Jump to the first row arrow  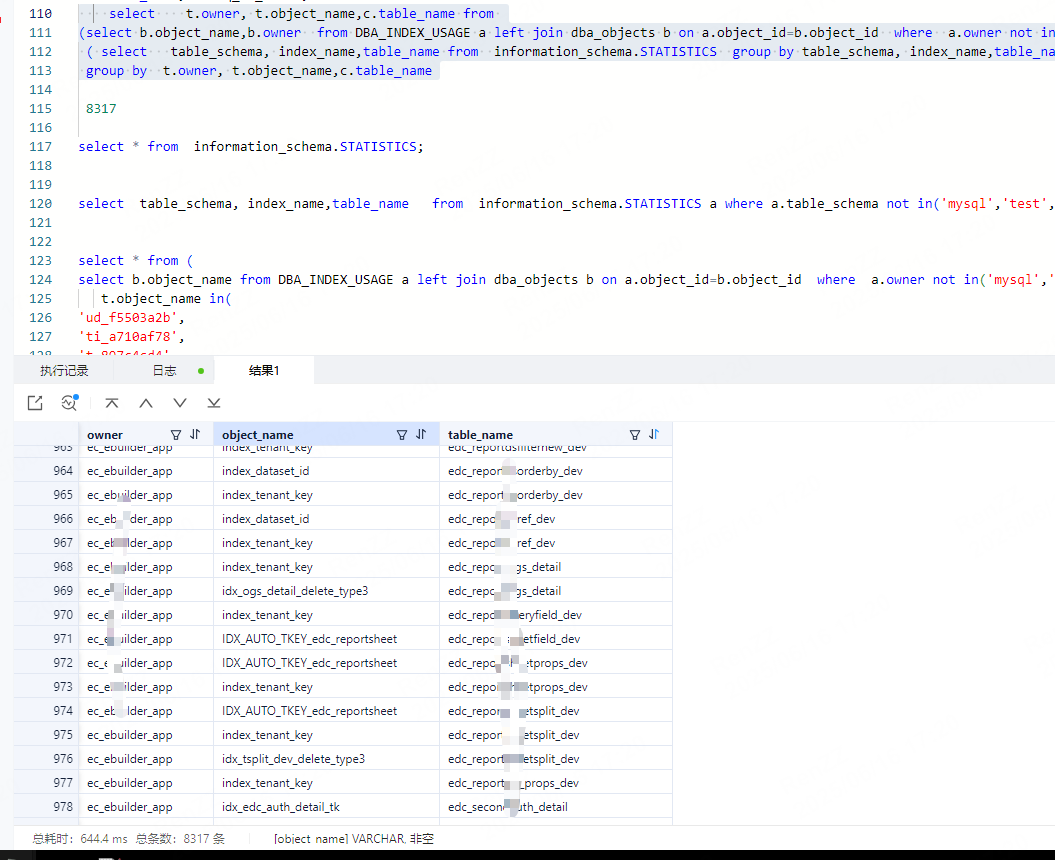[112, 403]
